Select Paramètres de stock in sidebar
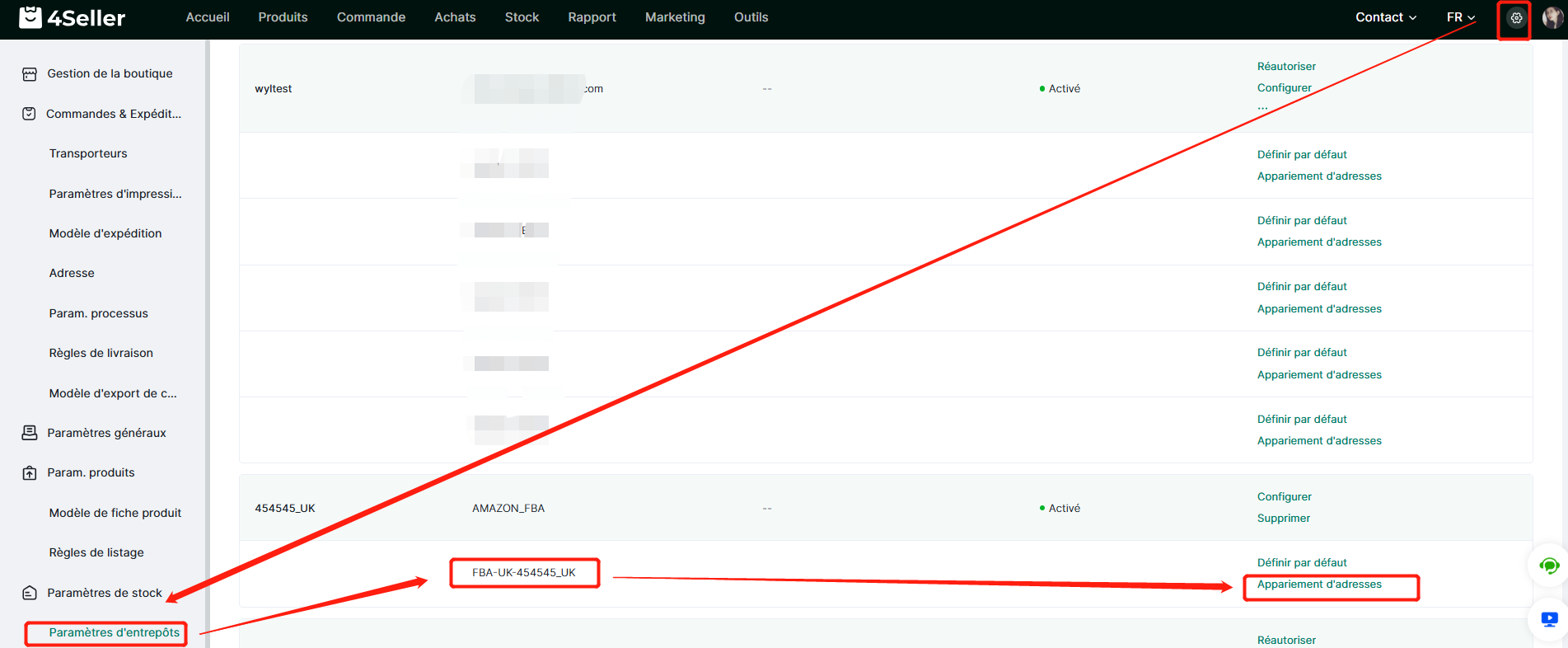Image resolution: width=1568 pixels, height=648 pixels. [103, 593]
